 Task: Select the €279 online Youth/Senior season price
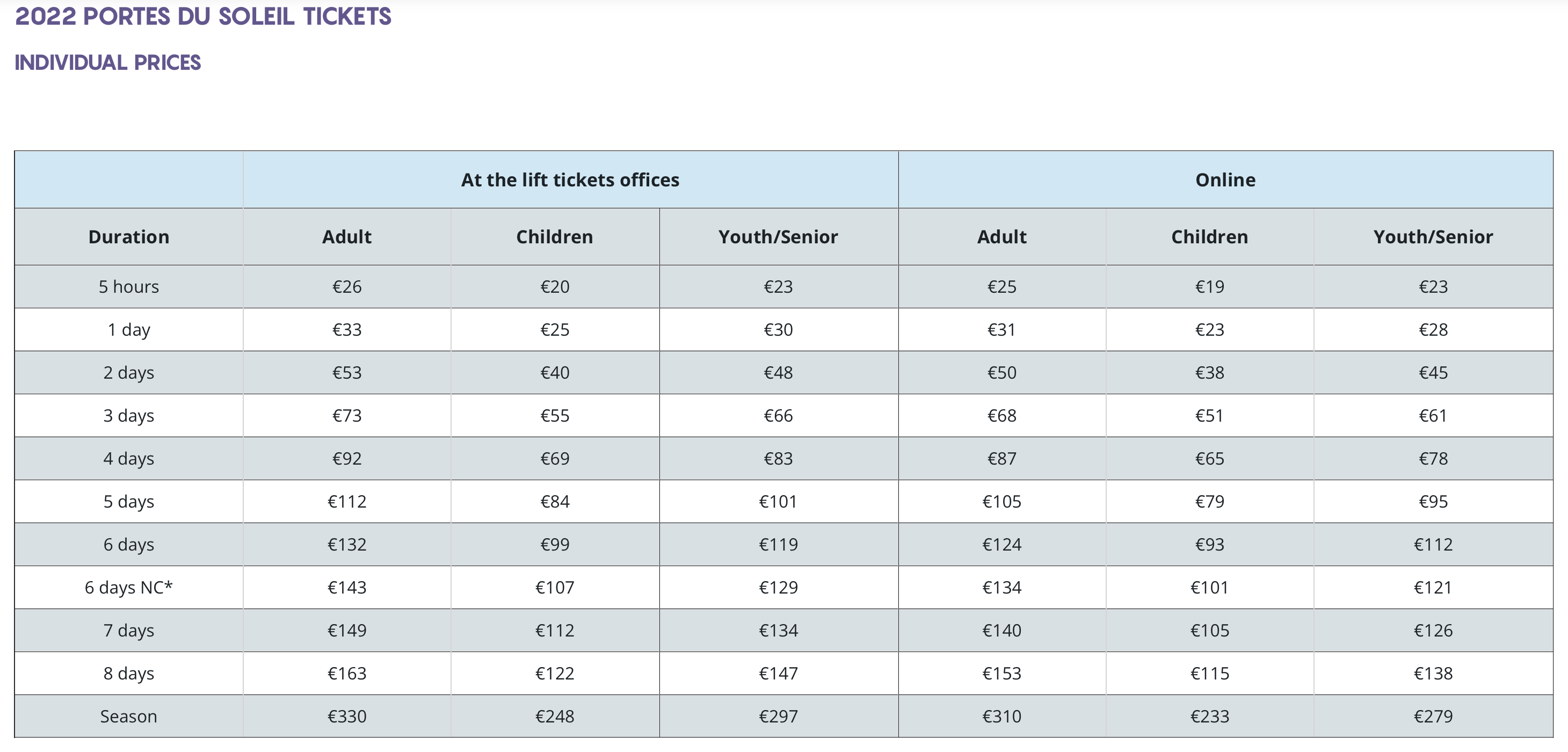click(x=1433, y=716)
